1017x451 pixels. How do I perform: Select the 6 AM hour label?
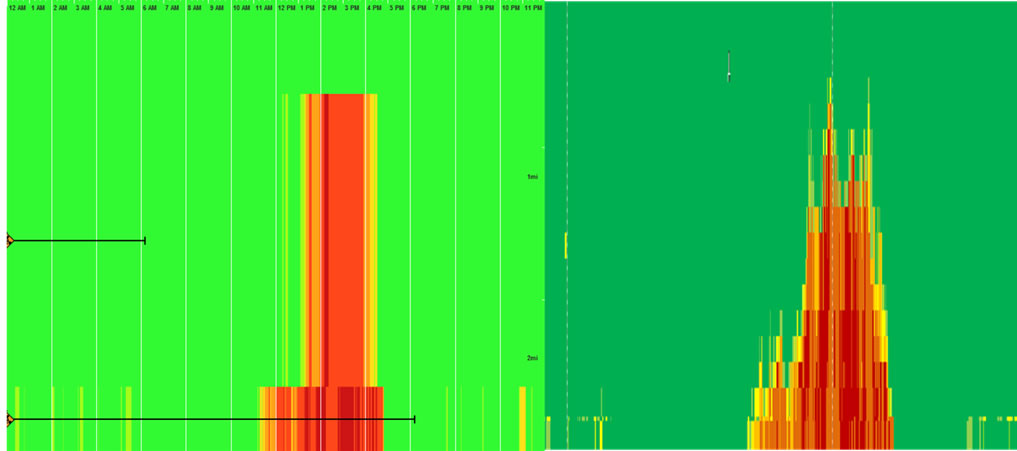coord(149,8)
